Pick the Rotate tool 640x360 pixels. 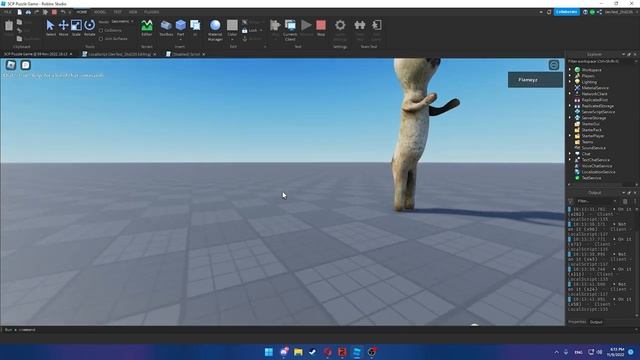[x=89, y=28]
